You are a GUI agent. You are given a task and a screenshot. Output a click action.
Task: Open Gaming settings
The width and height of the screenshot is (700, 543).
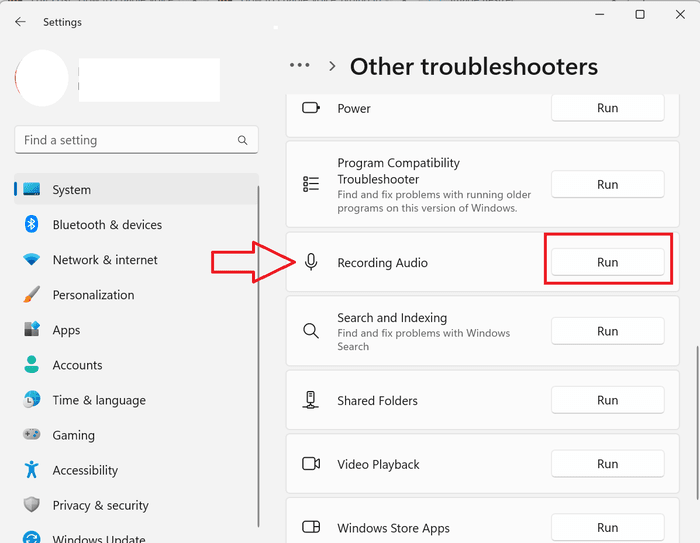136,434
